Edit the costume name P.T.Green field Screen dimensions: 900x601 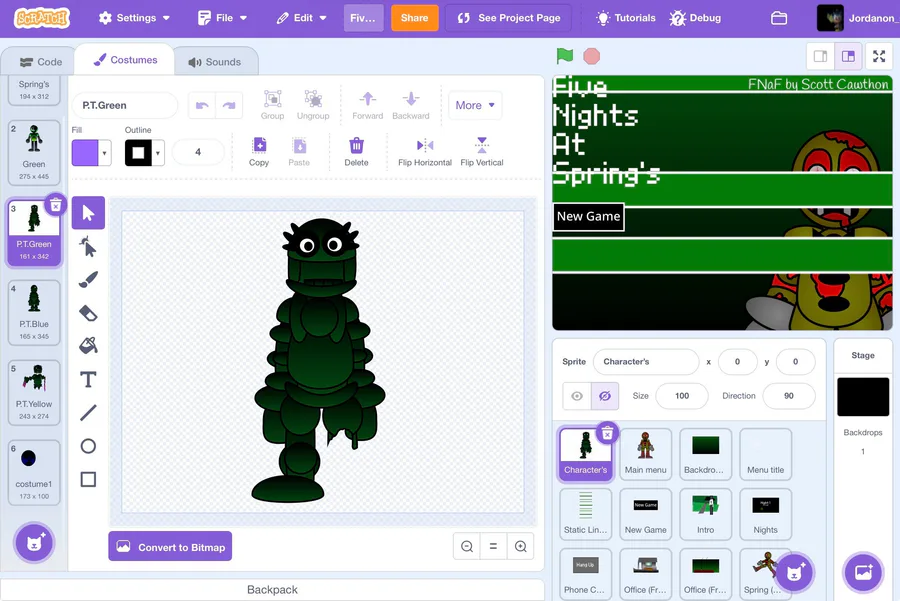pyautogui.click(x=125, y=105)
